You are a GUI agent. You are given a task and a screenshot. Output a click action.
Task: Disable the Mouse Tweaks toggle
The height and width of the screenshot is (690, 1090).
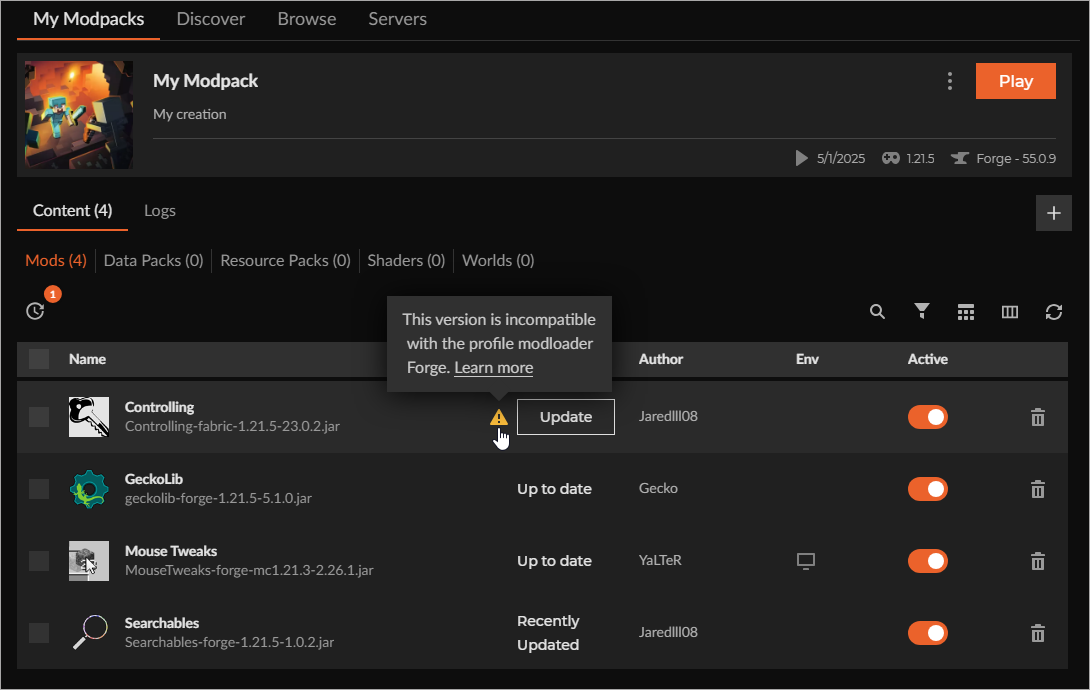[927, 561]
